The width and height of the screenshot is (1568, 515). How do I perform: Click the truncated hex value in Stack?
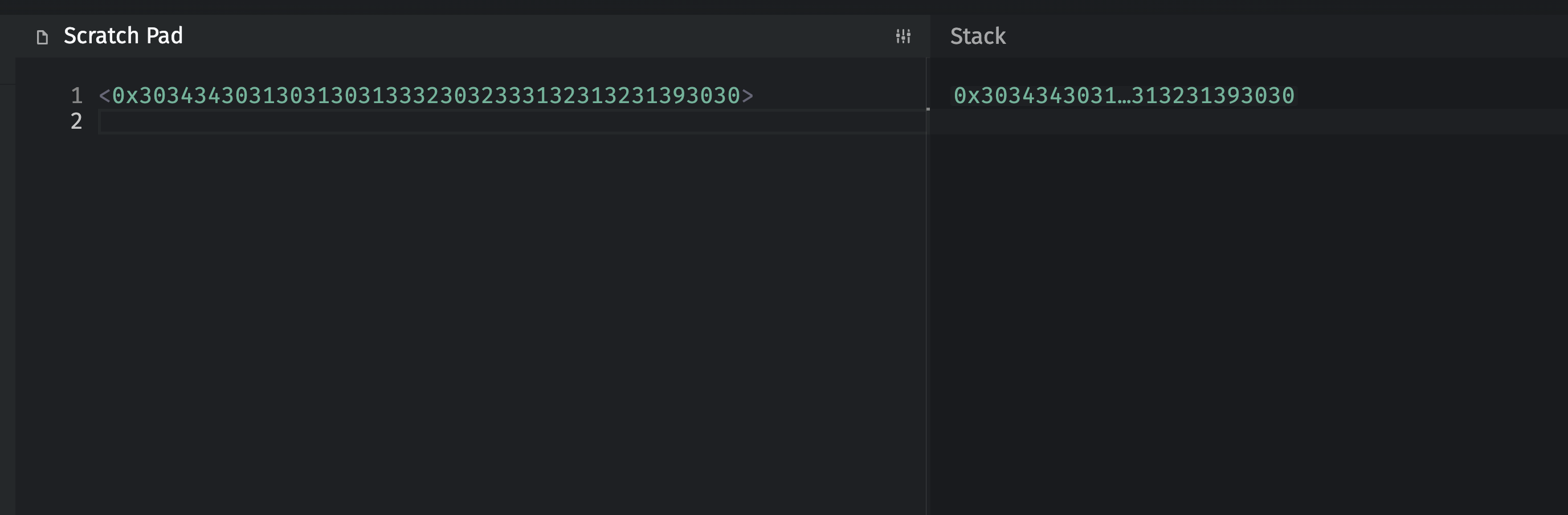(x=1124, y=96)
